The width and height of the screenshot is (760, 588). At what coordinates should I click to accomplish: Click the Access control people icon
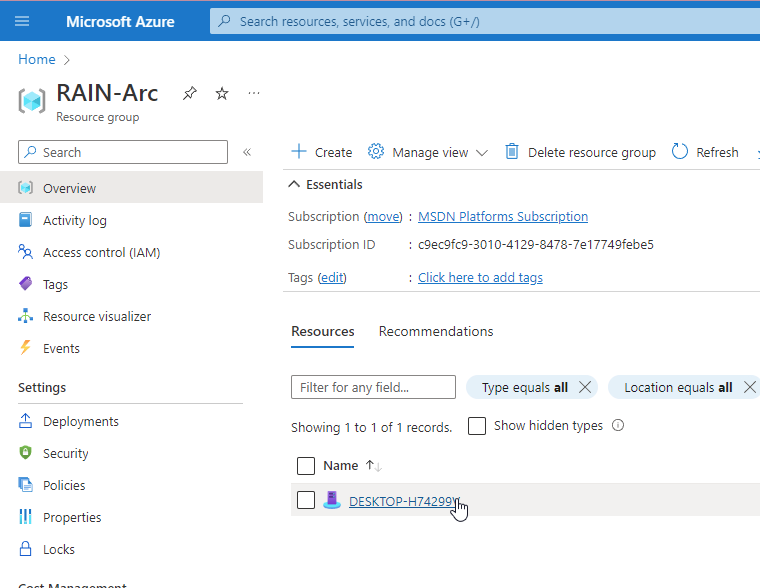coord(25,252)
